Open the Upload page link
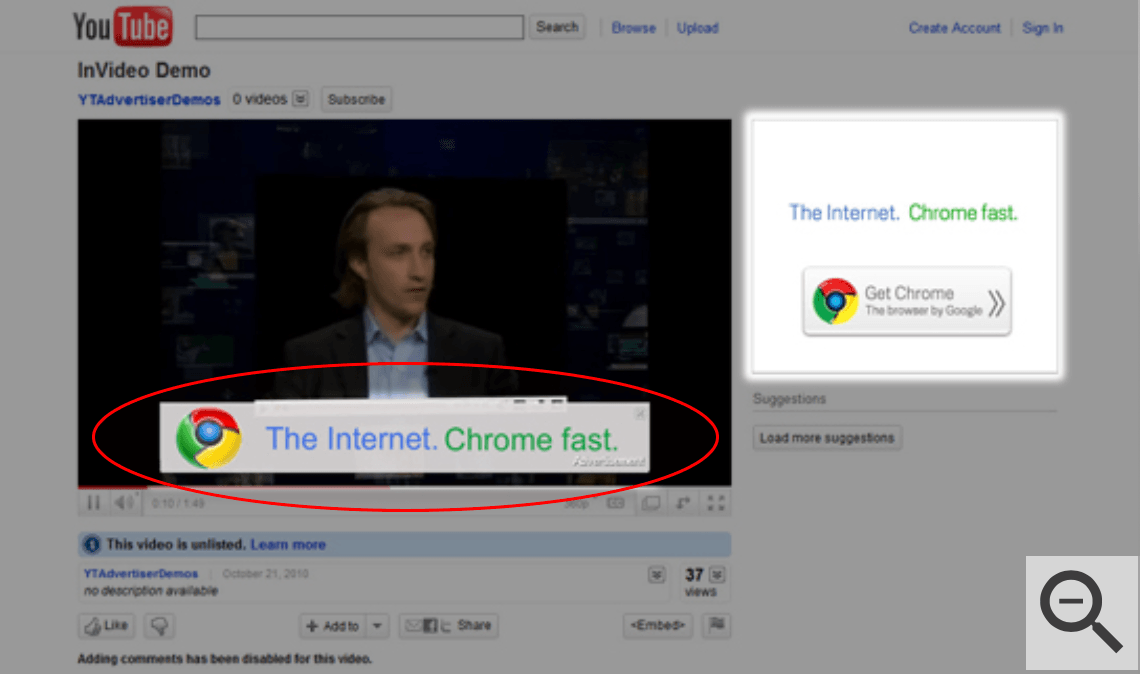1142x674 pixels. pos(698,28)
